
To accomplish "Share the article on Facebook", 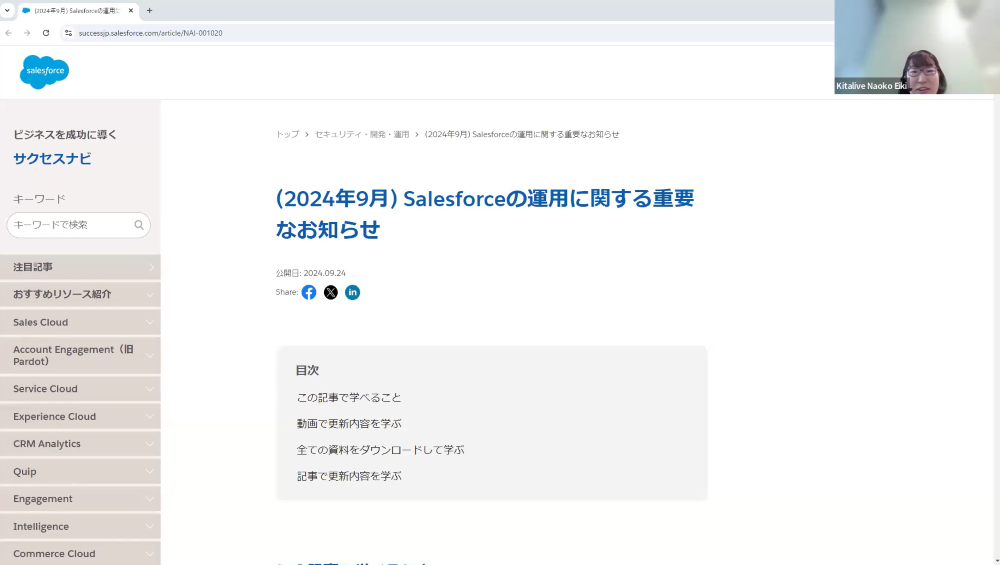I will [309, 293].
